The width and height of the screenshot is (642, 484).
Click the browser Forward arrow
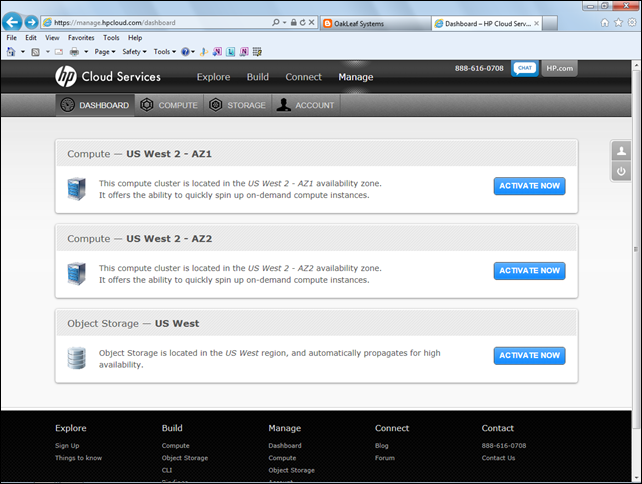click(32, 22)
